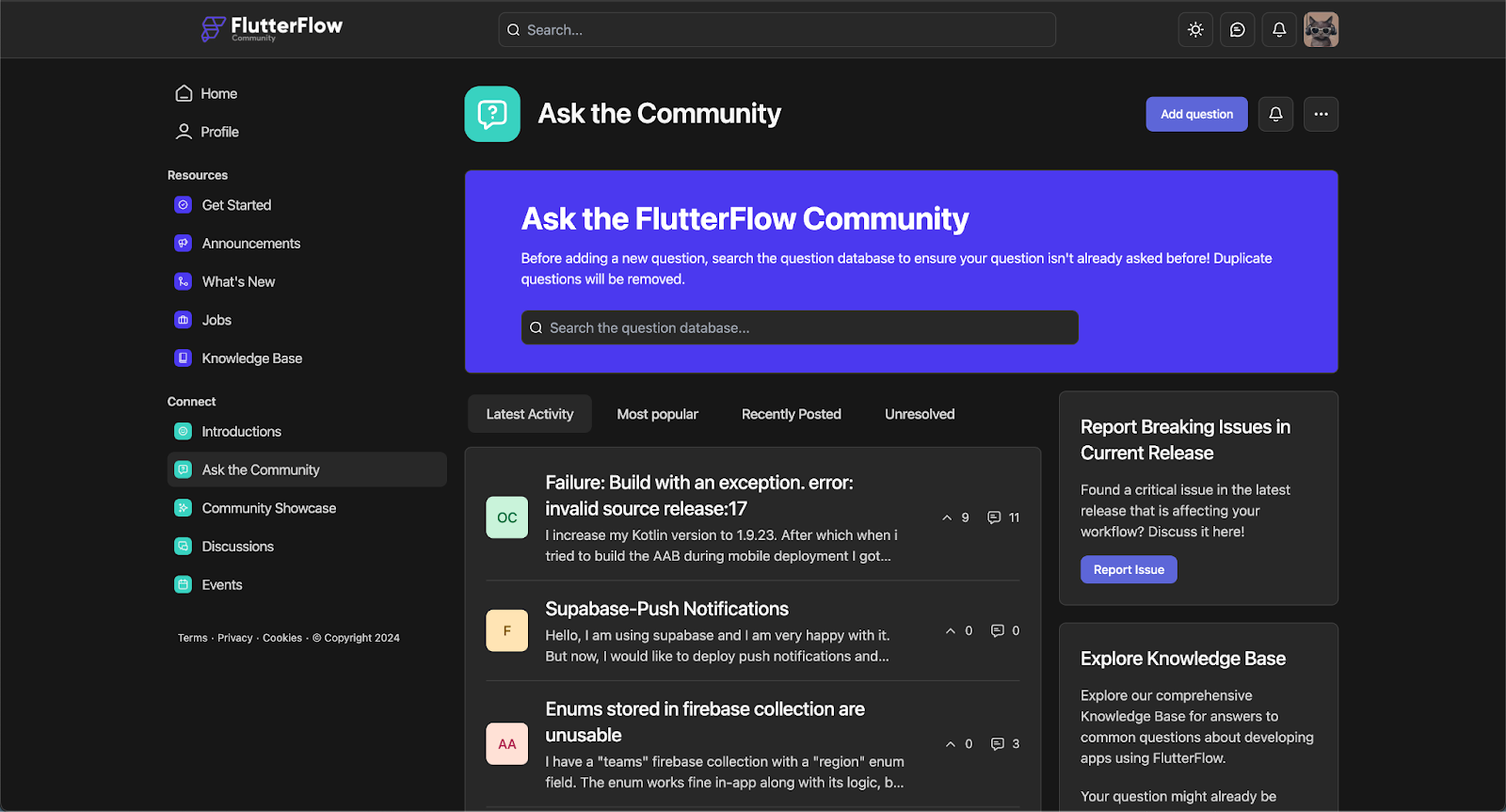Open the Privacy footer link
Viewport: 1506px width, 812px height.
(x=234, y=638)
